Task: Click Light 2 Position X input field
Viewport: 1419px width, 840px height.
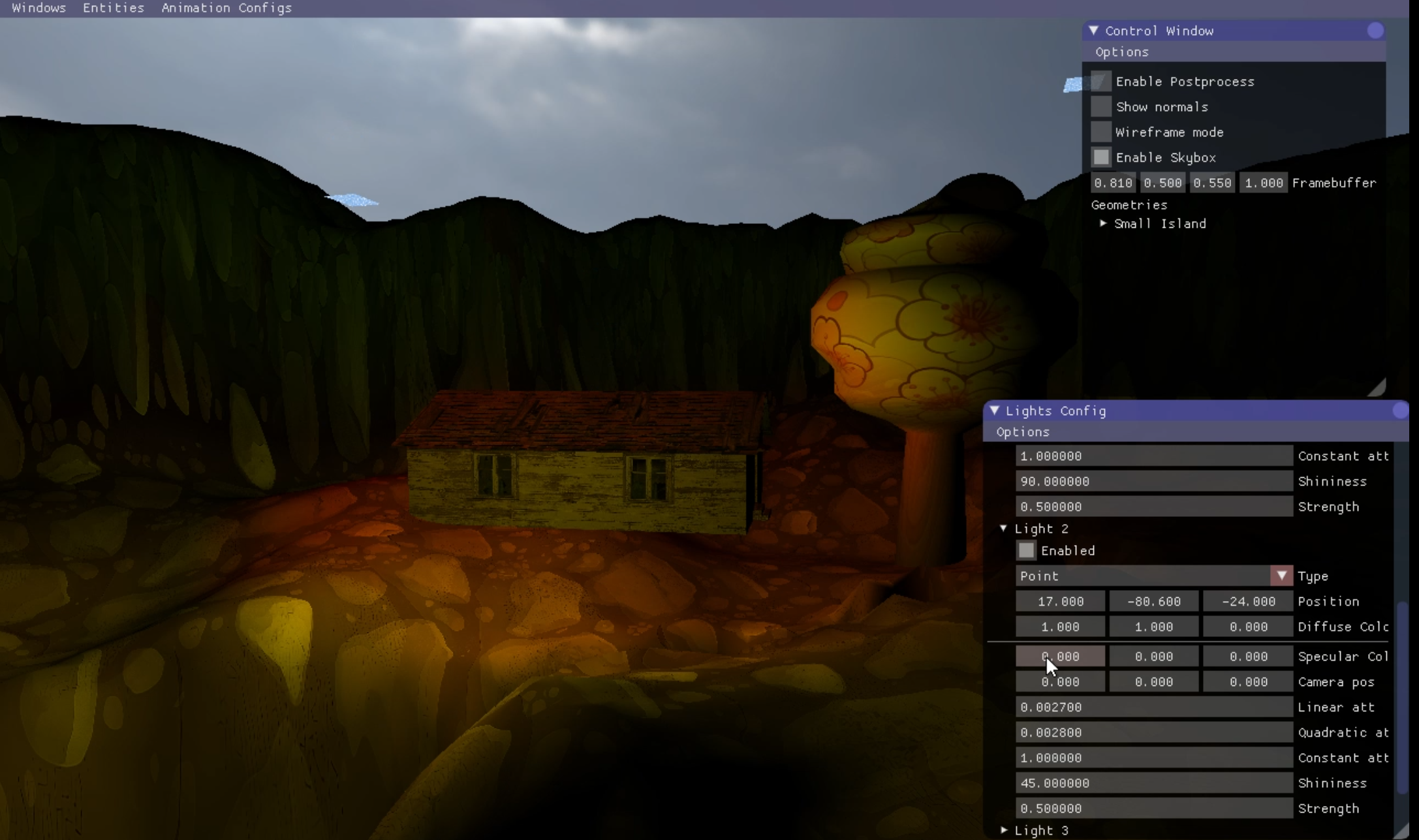Action: [x=1060, y=602]
